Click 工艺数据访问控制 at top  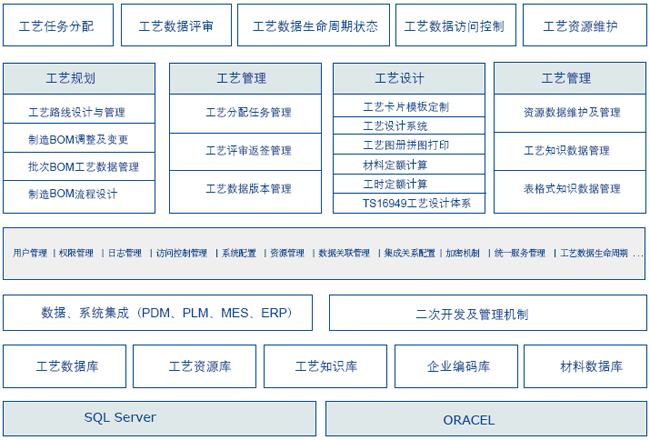455,26
